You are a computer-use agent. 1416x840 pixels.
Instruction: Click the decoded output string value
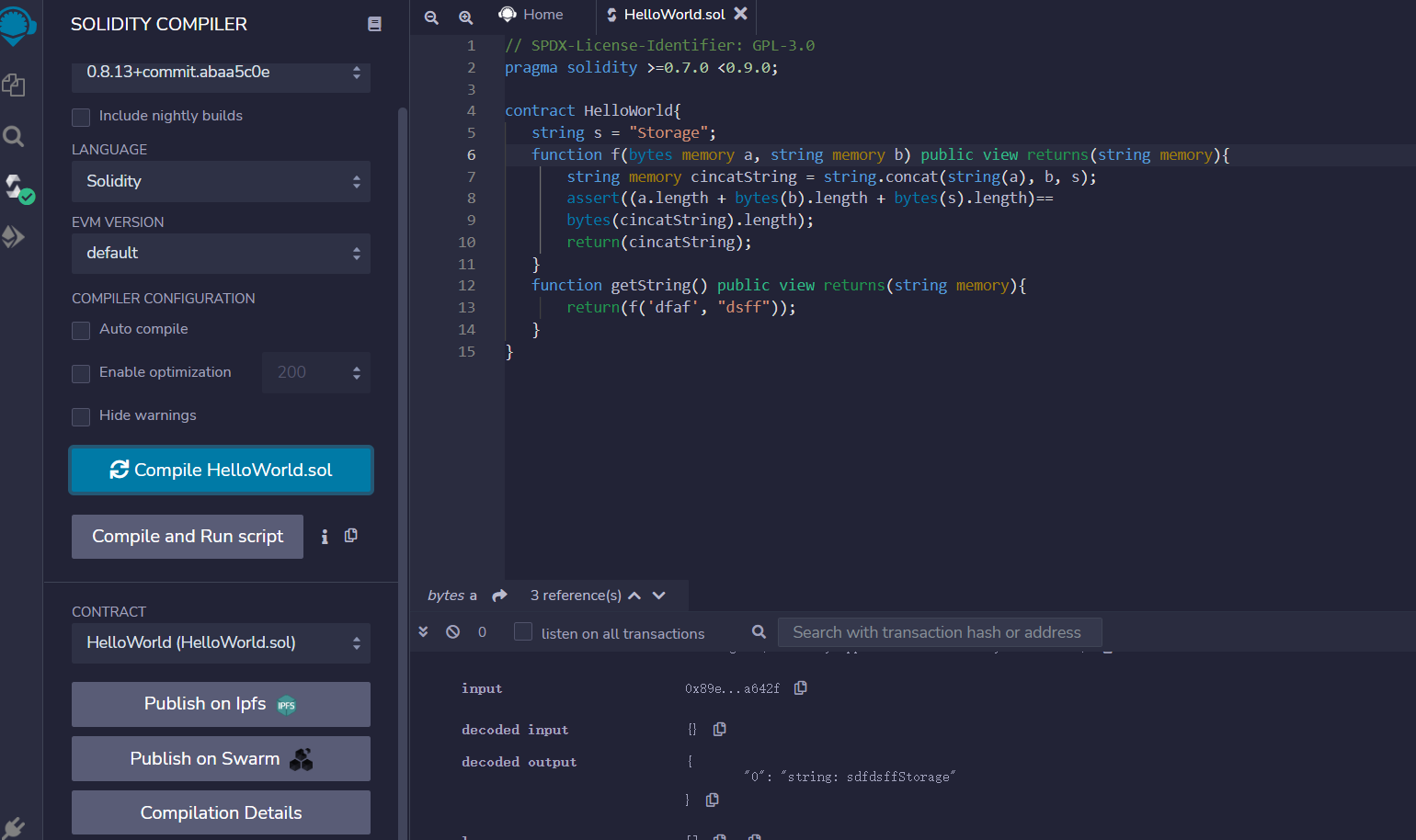coord(850,777)
